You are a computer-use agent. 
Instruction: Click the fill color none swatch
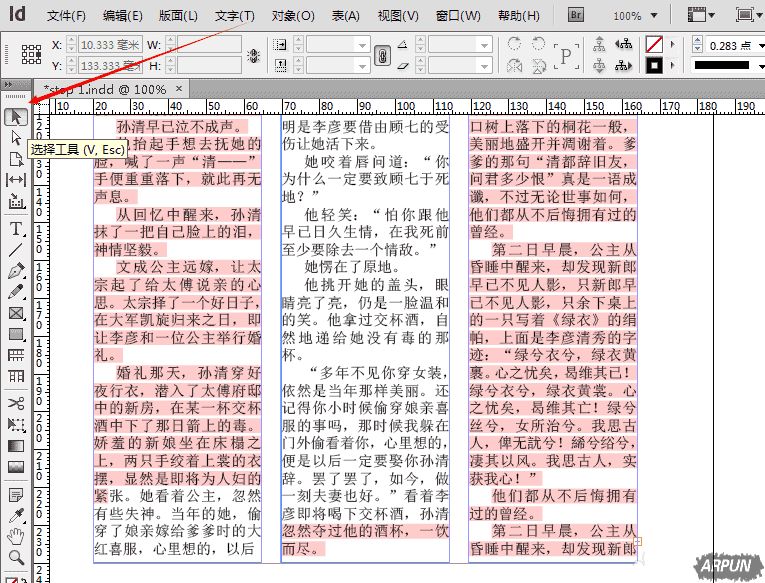tap(654, 44)
